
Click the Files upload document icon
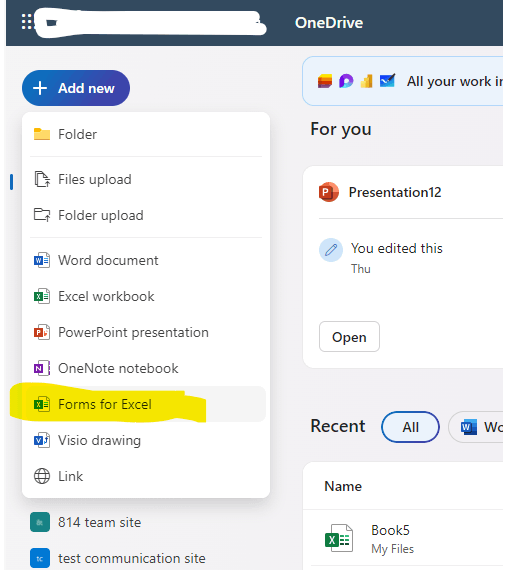click(x=42, y=179)
